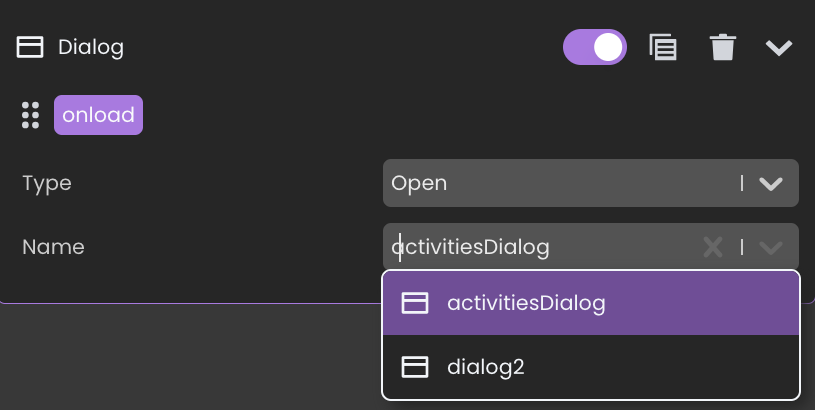Click the dialog icon next to activitiesDialog option

[415, 303]
